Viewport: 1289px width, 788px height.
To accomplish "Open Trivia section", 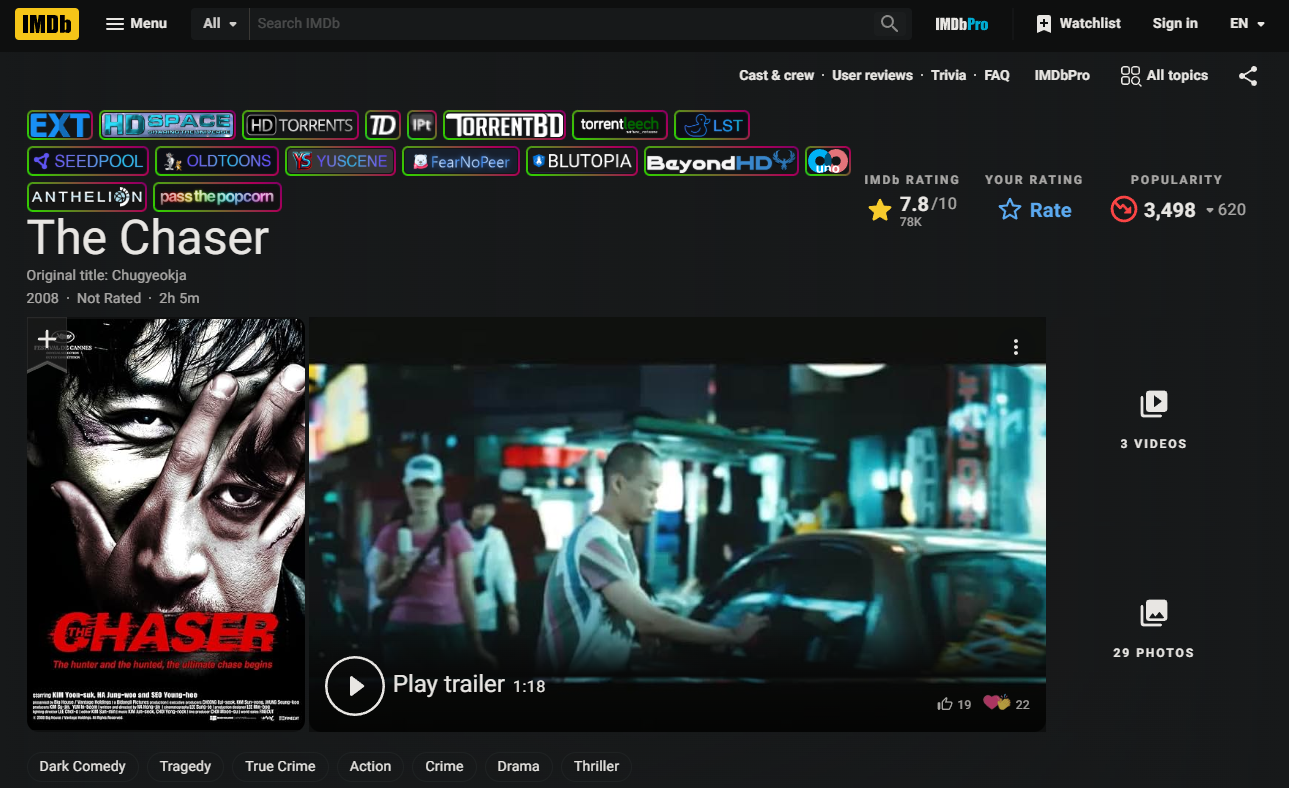I will (x=948, y=75).
